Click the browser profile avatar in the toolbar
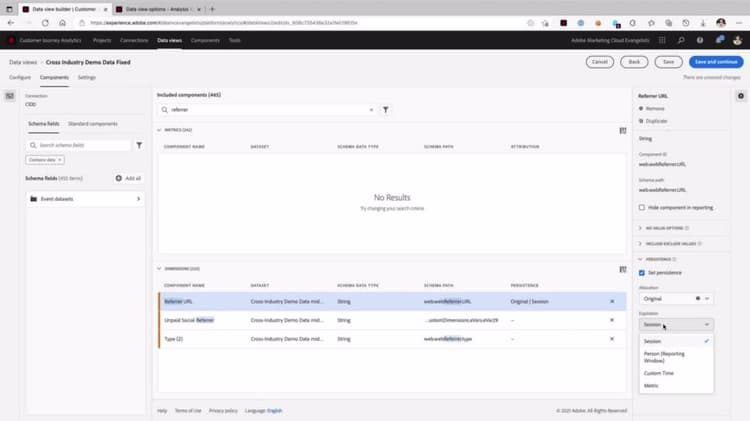This screenshot has width=750, height=421. 721,22
